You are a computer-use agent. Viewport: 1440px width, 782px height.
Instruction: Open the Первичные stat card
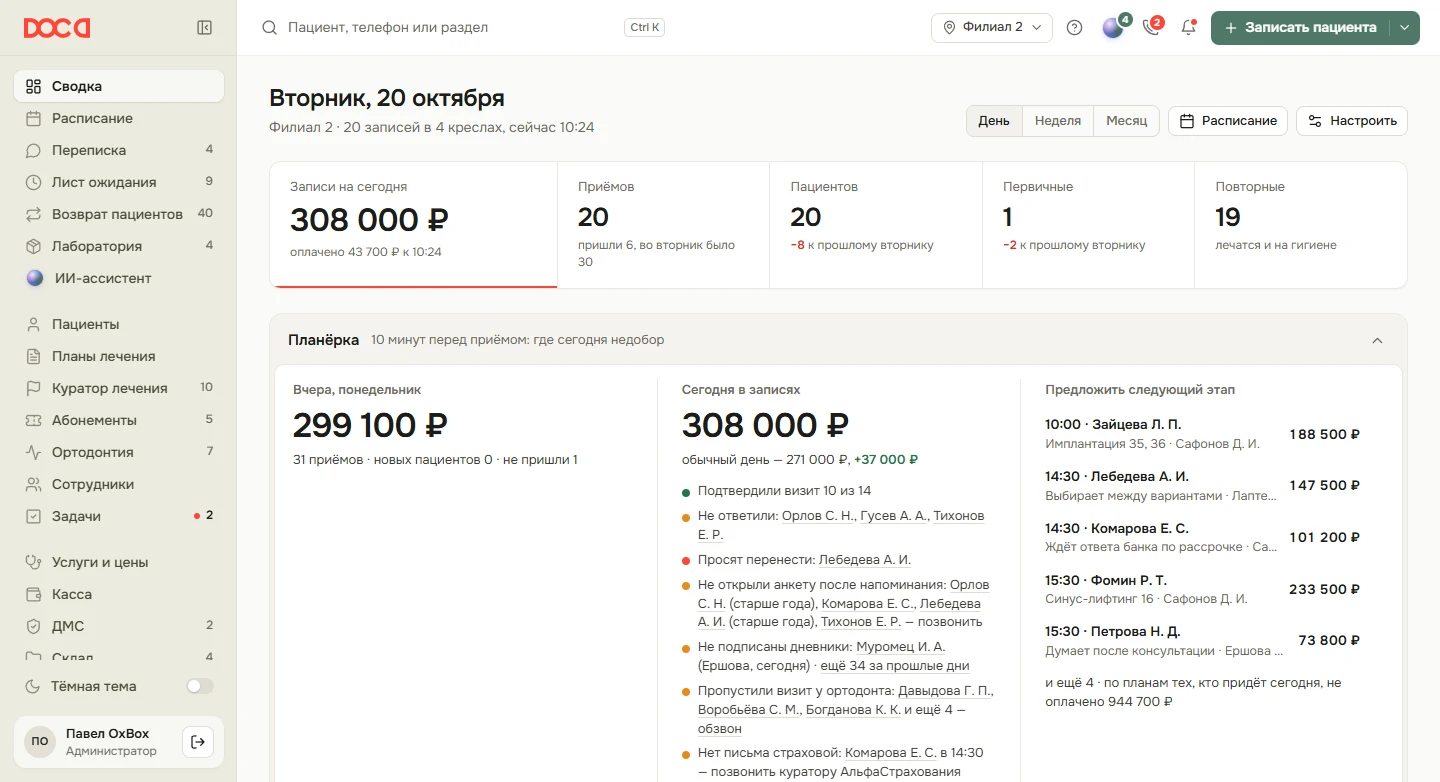click(1088, 225)
